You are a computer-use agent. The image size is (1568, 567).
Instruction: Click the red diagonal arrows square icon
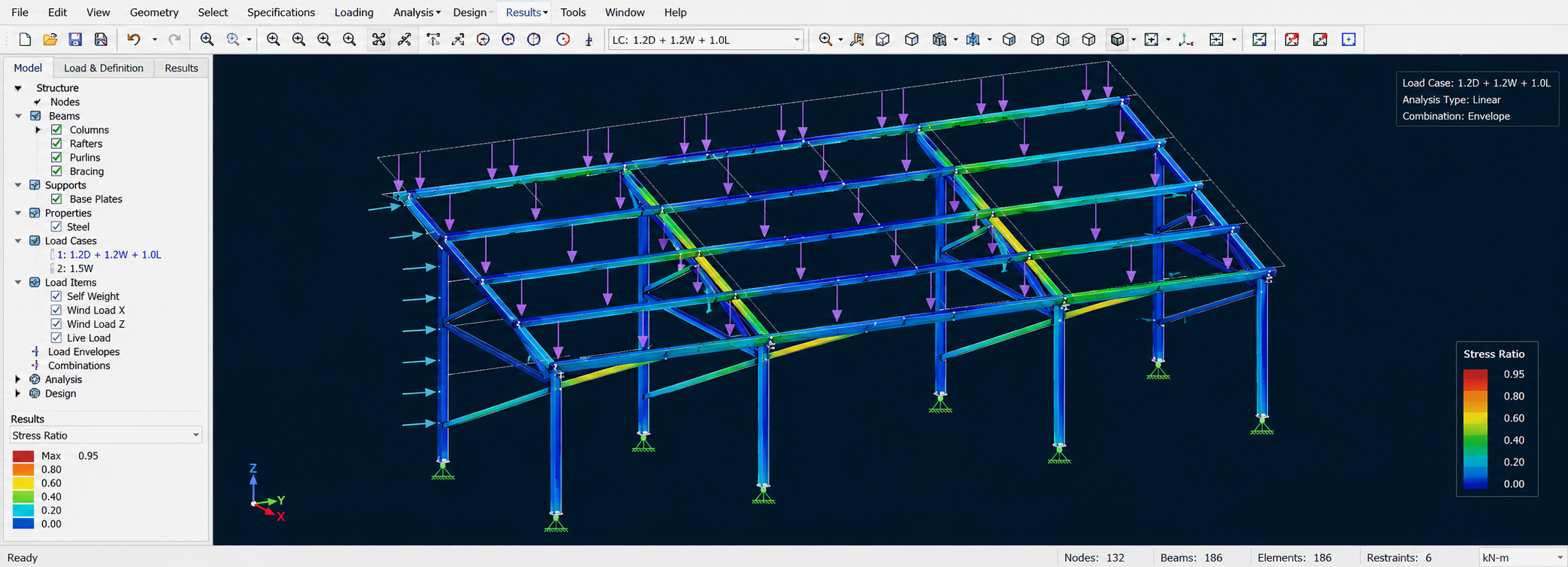coord(1291,40)
